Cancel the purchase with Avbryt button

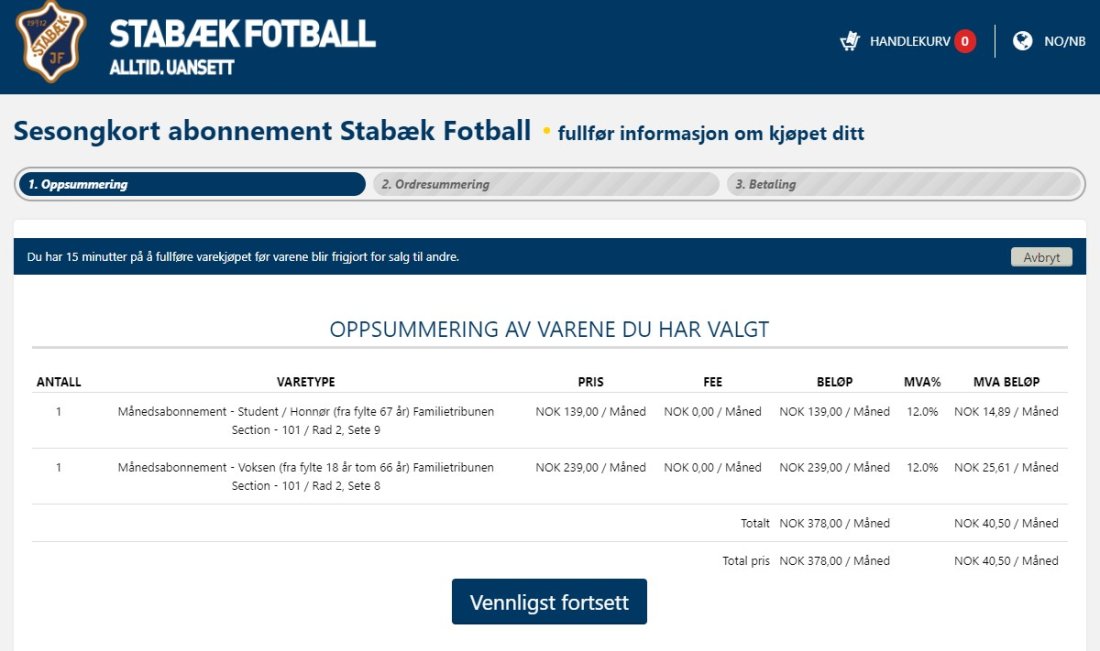pyautogui.click(x=1041, y=257)
